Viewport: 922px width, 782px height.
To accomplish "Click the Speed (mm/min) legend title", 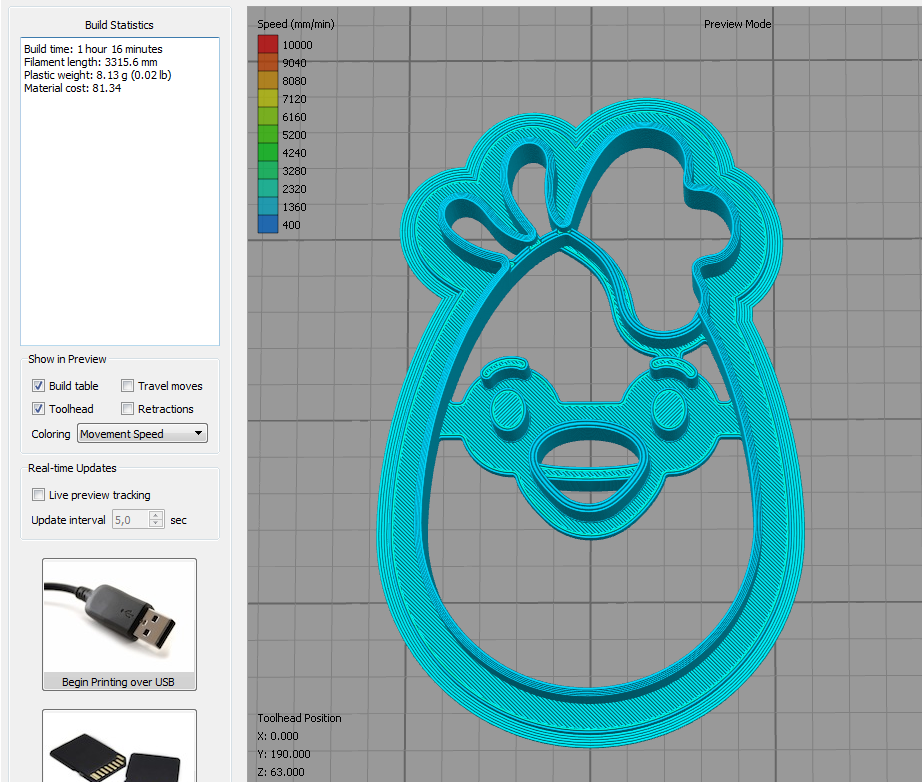I will pos(296,24).
